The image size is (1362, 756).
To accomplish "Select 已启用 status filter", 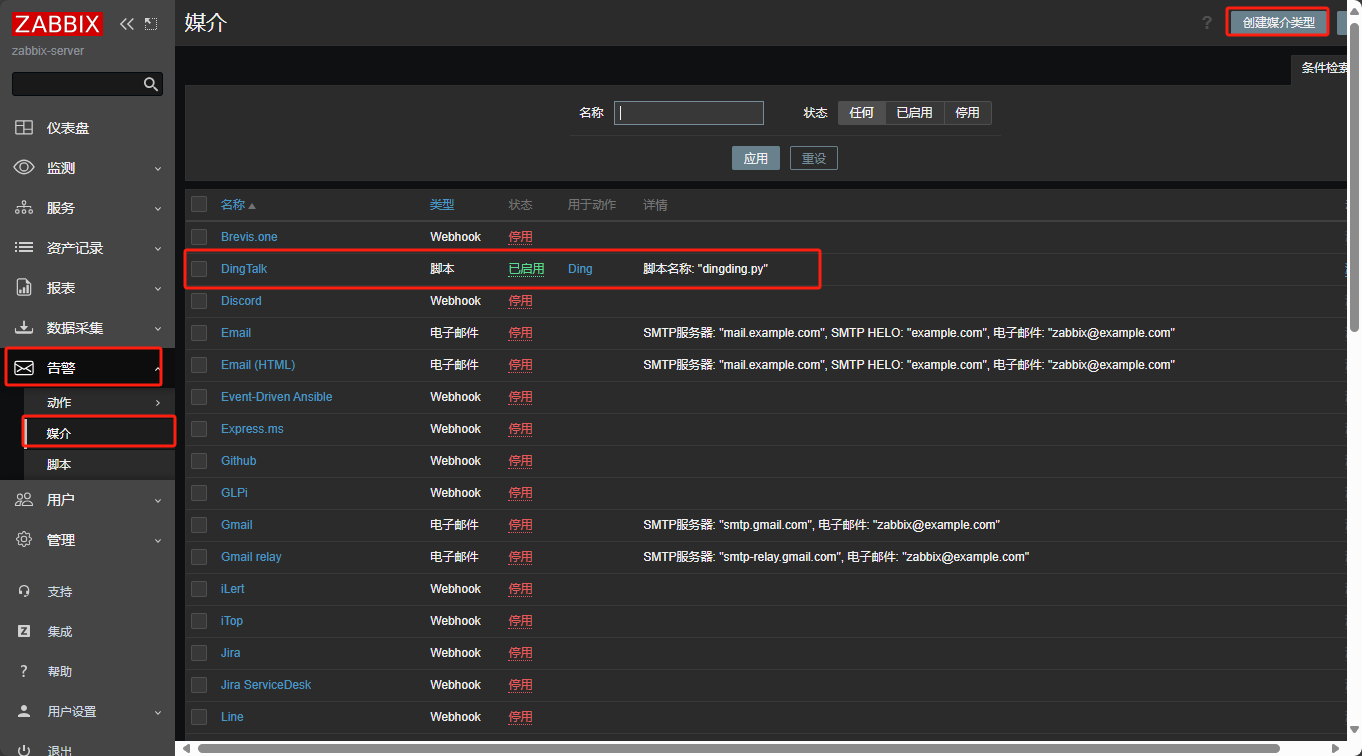I will click(x=914, y=113).
